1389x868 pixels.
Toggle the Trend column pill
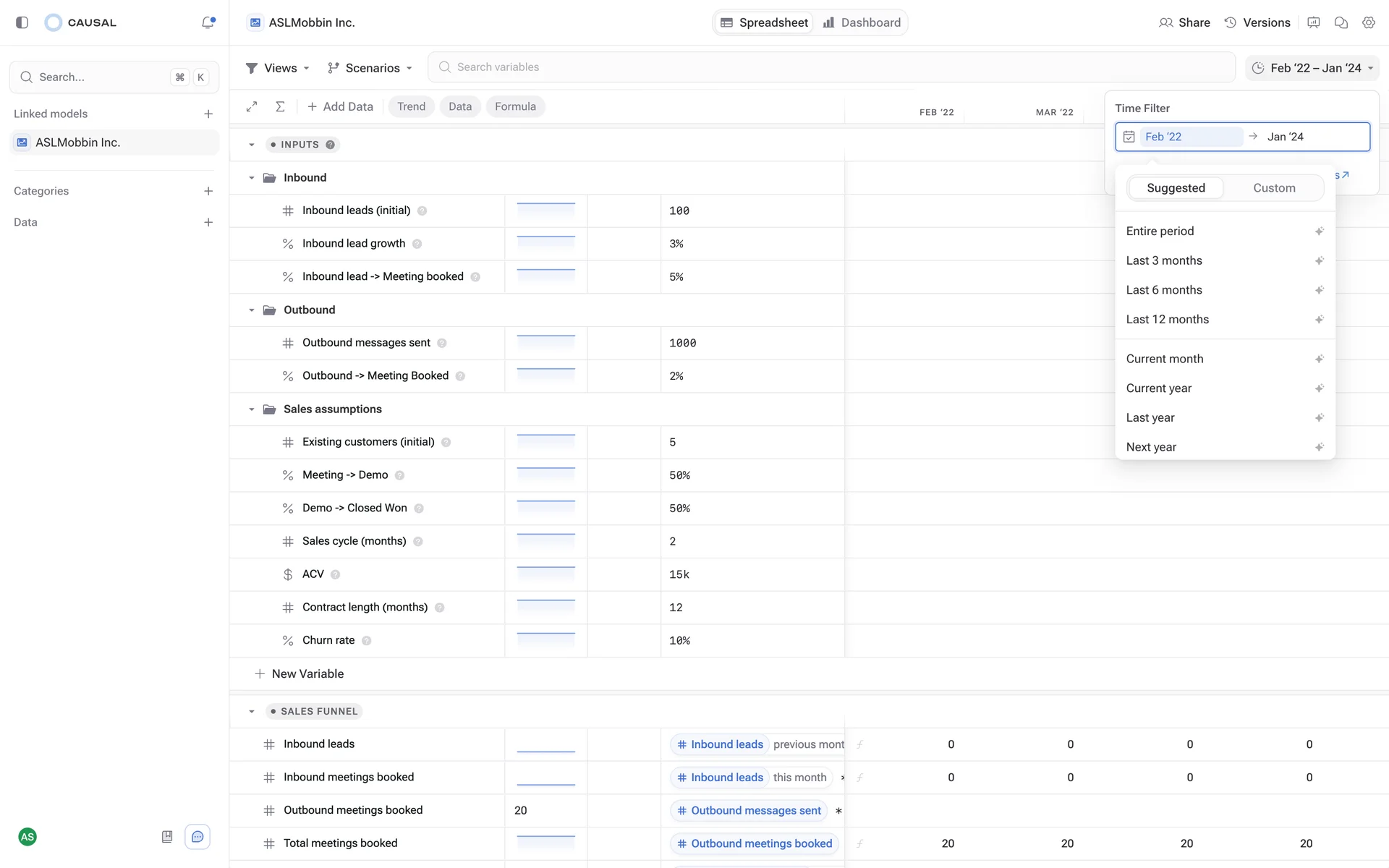coord(411,106)
